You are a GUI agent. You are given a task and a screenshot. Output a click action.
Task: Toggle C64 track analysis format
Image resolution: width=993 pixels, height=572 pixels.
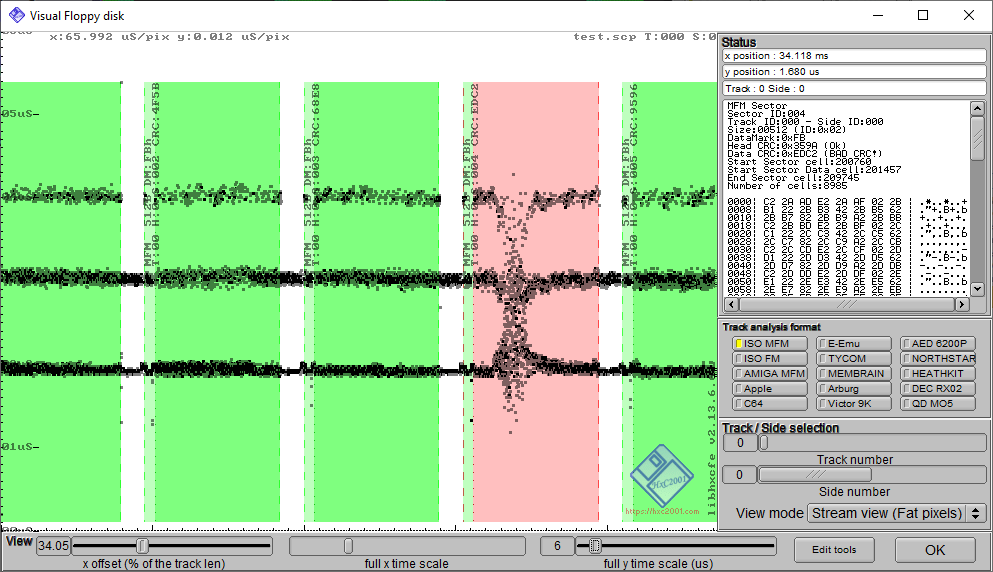[769, 404]
